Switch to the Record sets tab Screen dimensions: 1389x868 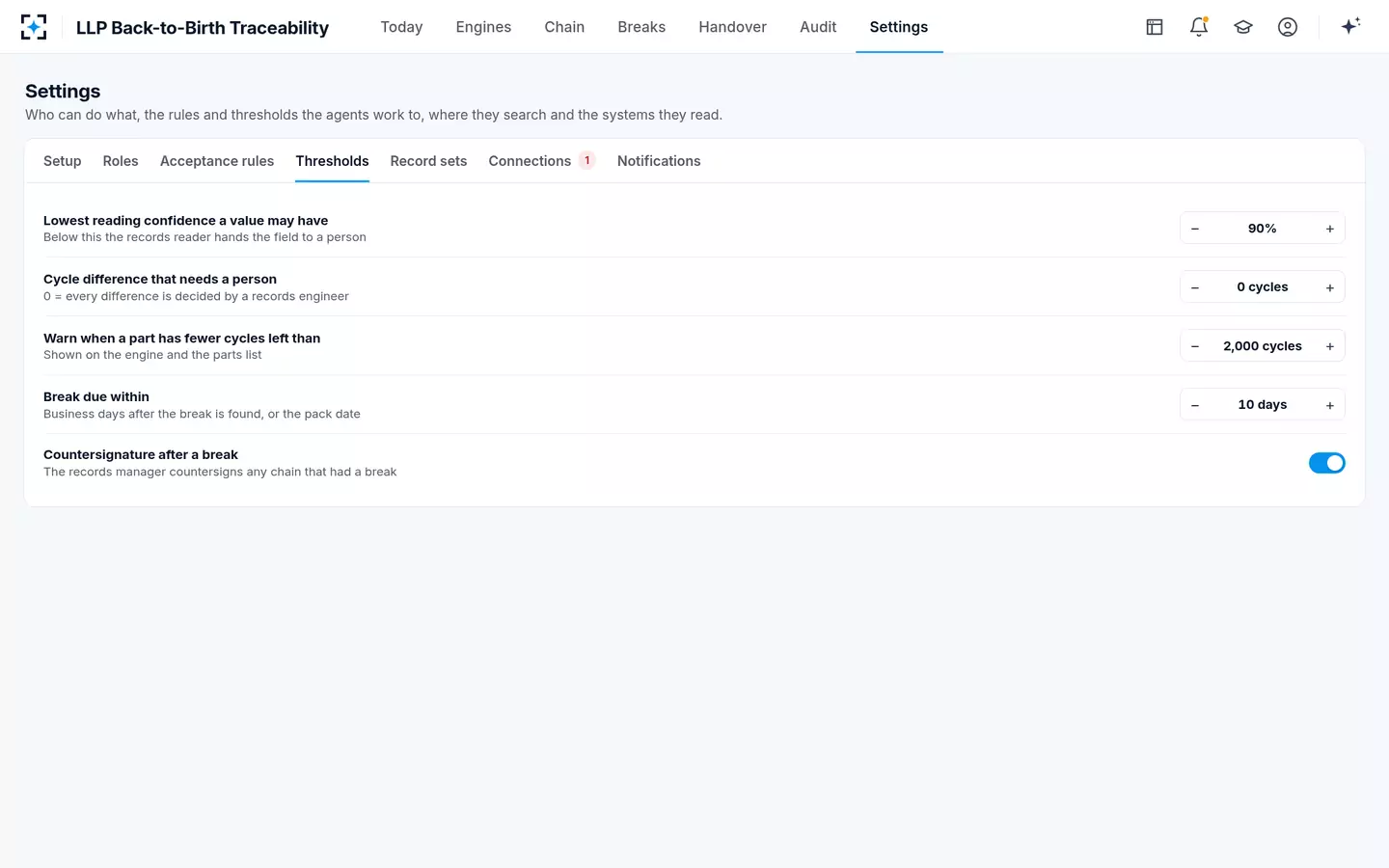[x=428, y=161]
